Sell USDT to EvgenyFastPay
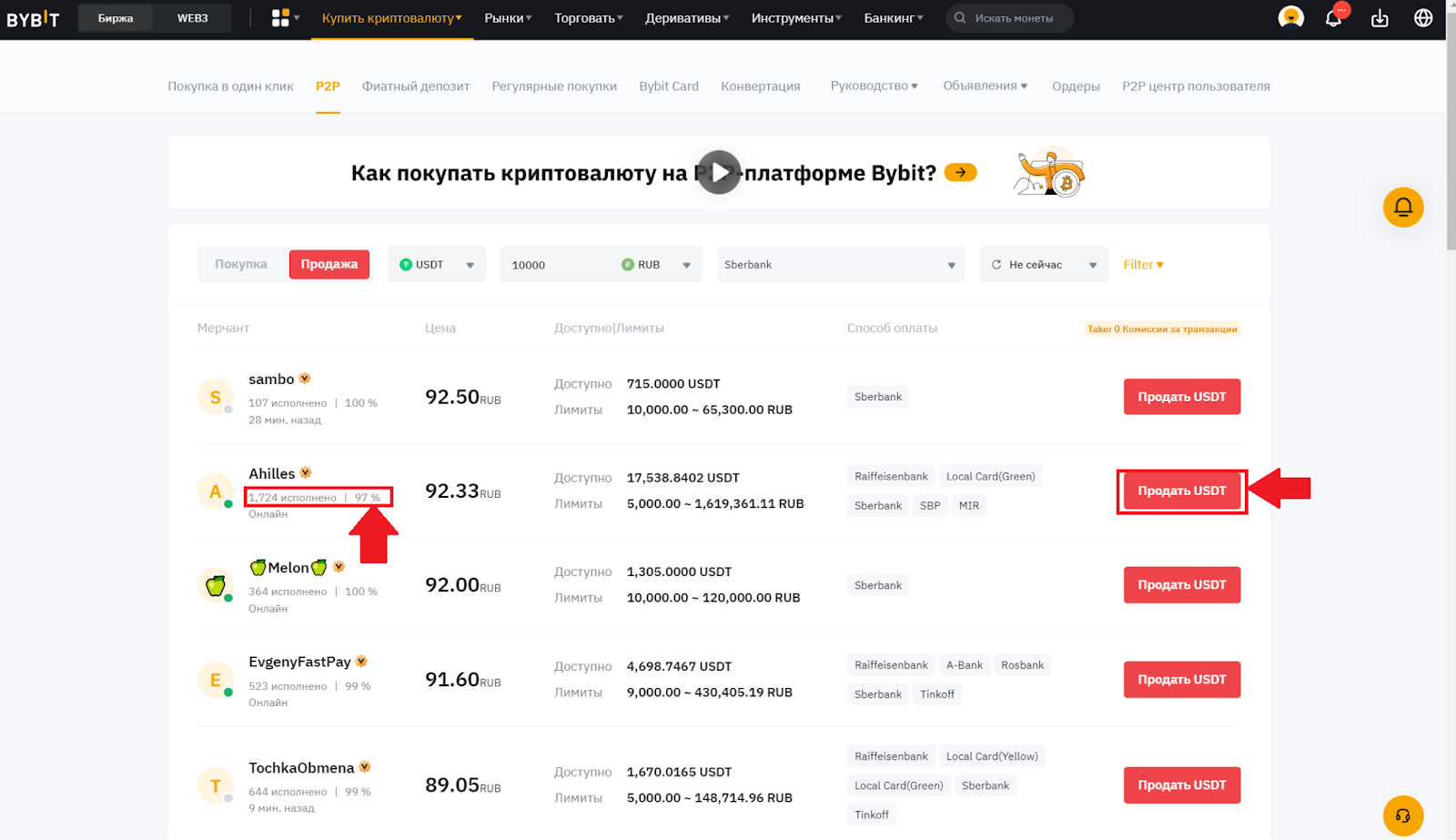Screen dimensions: 1456x840 (x=1182, y=680)
